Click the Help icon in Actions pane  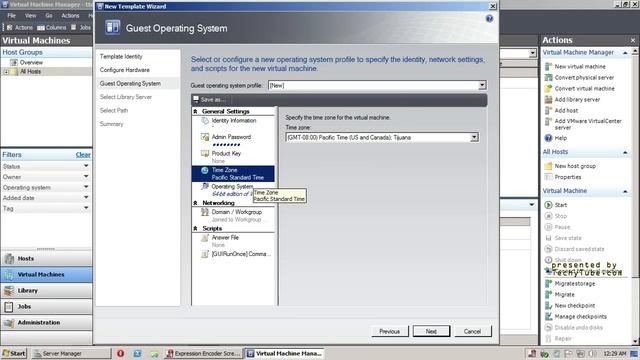pyautogui.click(x=549, y=138)
